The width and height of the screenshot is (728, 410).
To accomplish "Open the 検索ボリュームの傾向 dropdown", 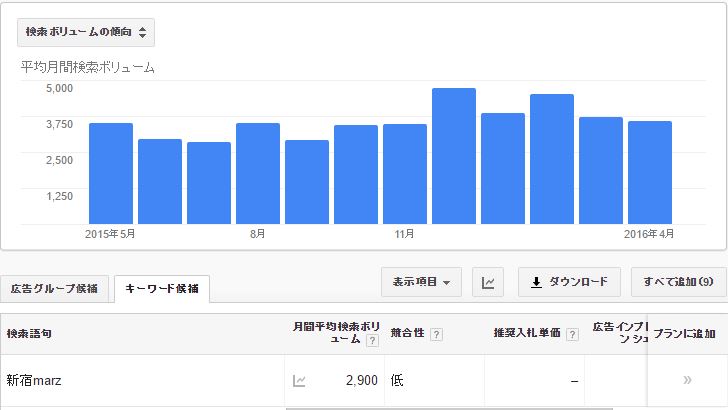I will point(86,33).
